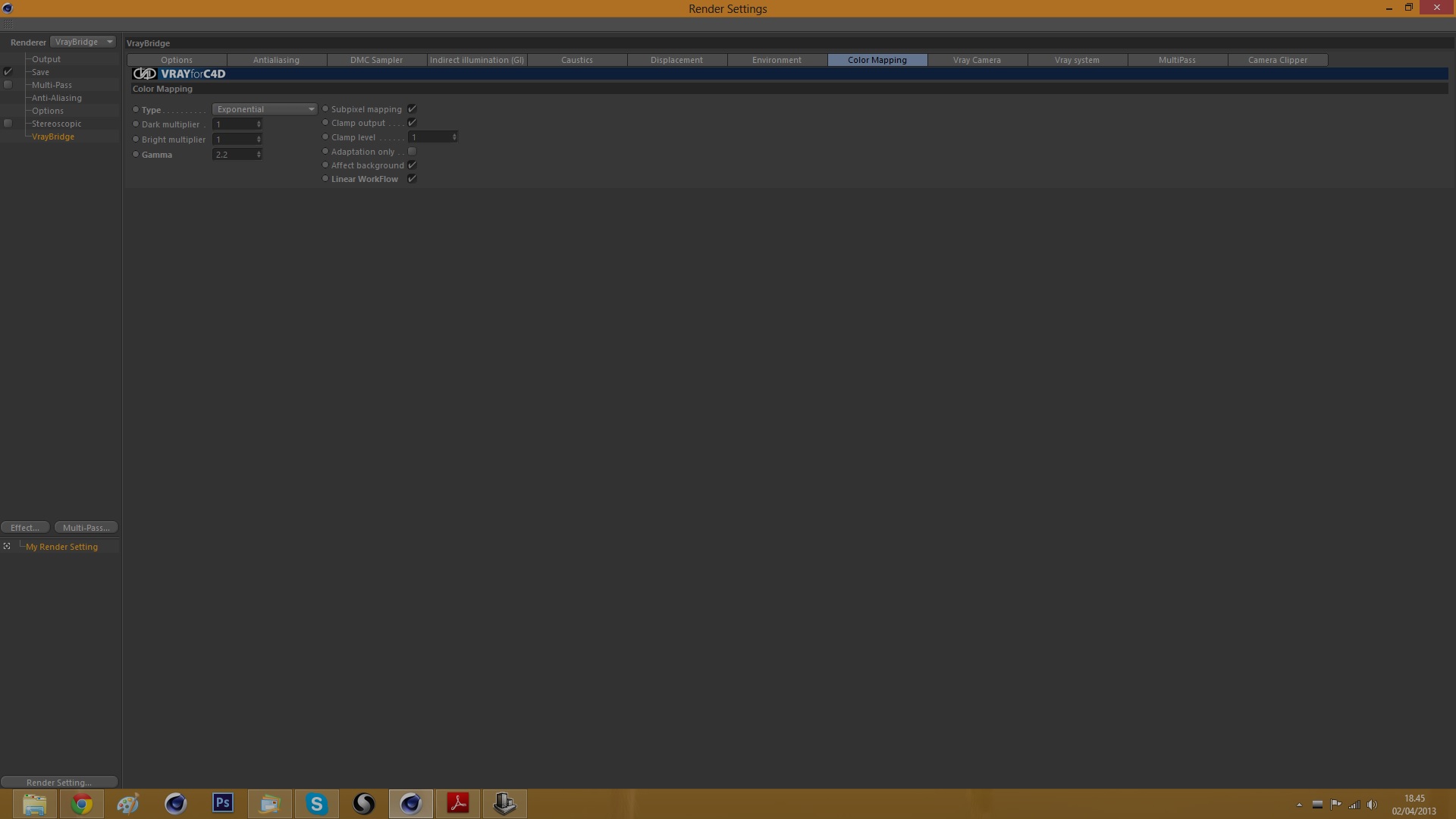Open Photoshop from the taskbar

[223, 804]
